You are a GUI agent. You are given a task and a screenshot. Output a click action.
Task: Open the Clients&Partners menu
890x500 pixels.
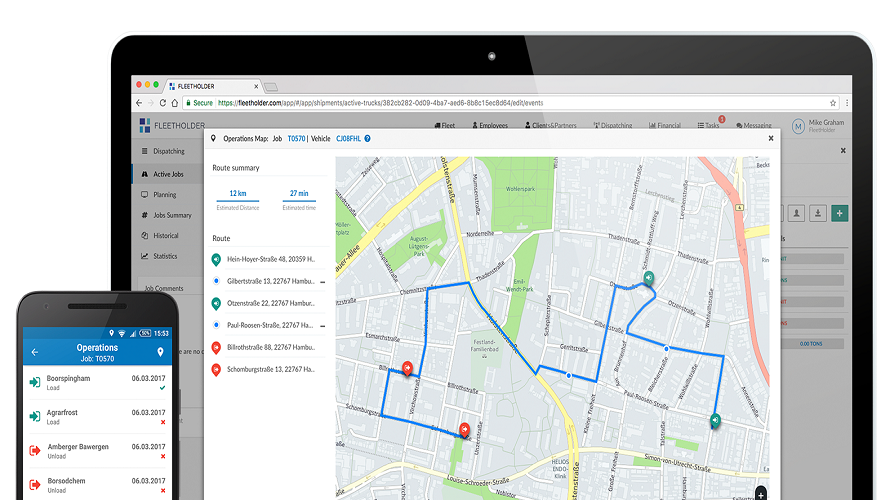[551, 125]
